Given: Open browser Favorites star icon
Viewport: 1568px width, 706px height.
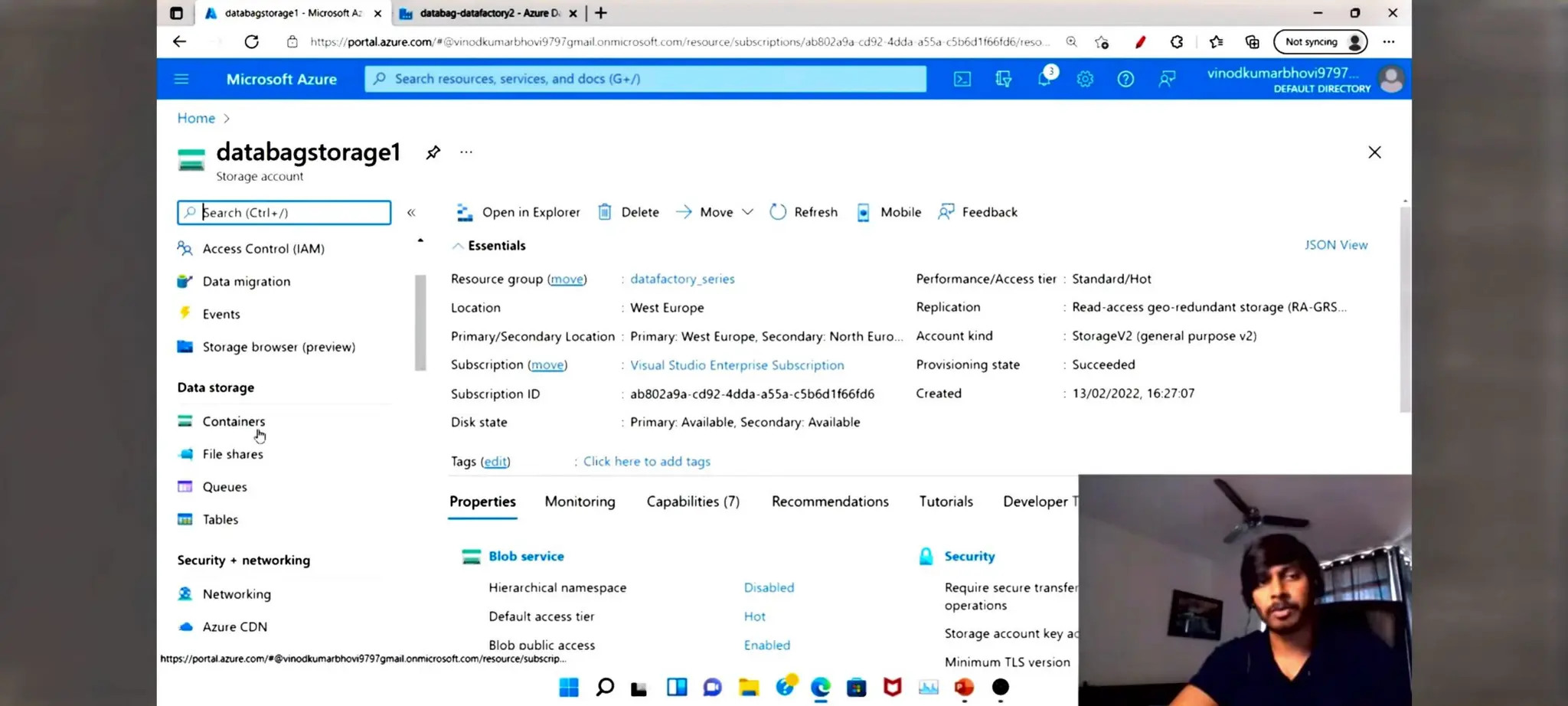Looking at the screenshot, I should click(1216, 42).
